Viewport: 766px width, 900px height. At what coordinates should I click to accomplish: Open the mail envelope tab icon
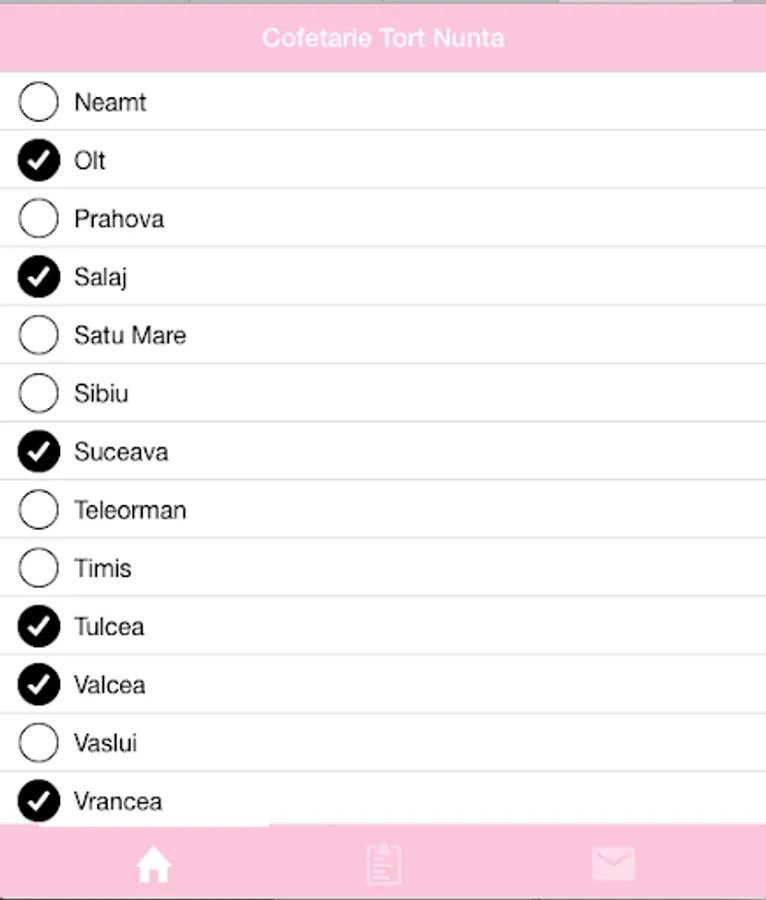[613, 863]
